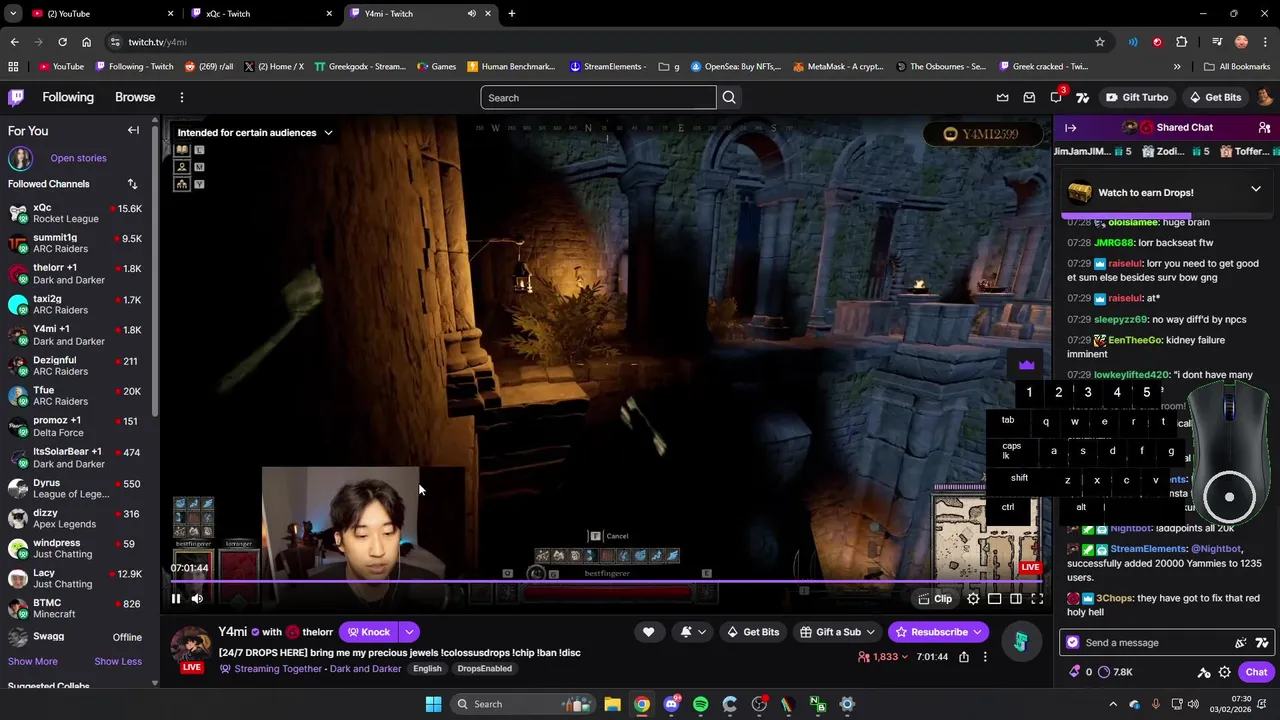Send message with Chat button

coord(1256,672)
